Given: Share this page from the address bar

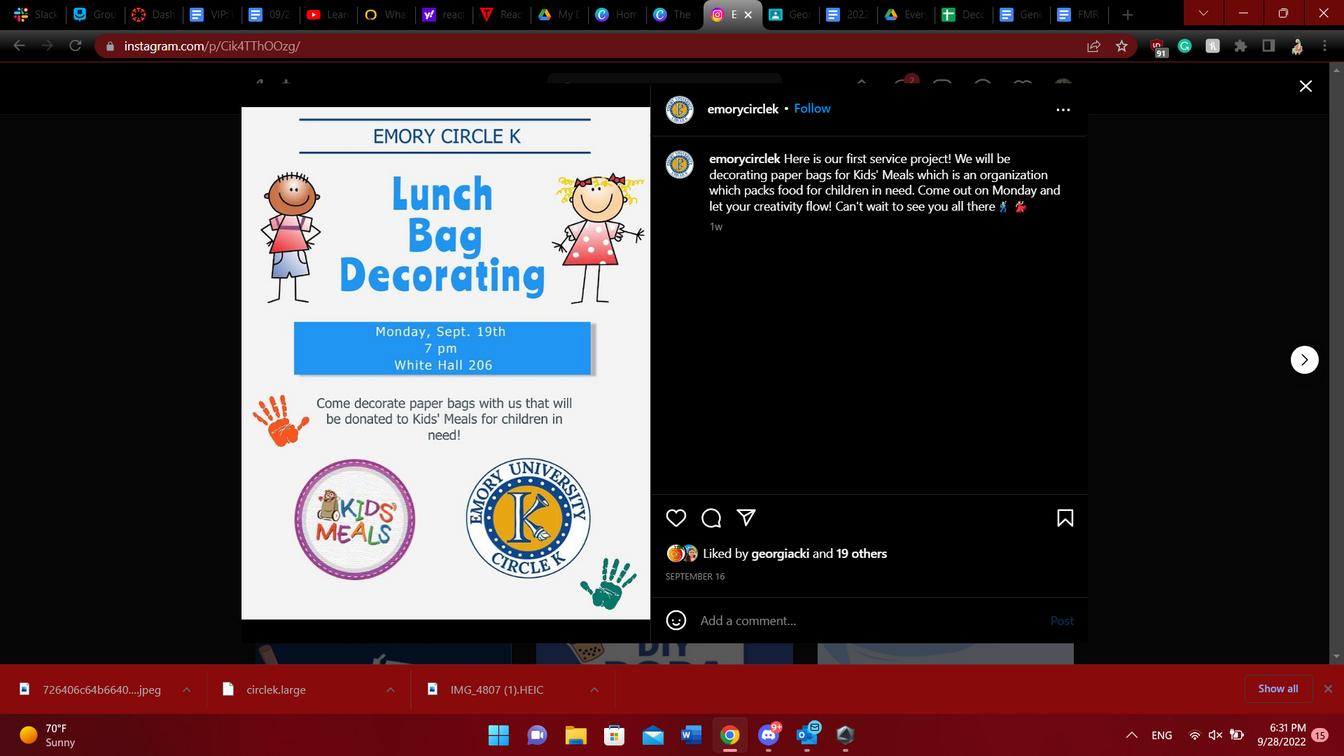Looking at the screenshot, I should click(1094, 46).
